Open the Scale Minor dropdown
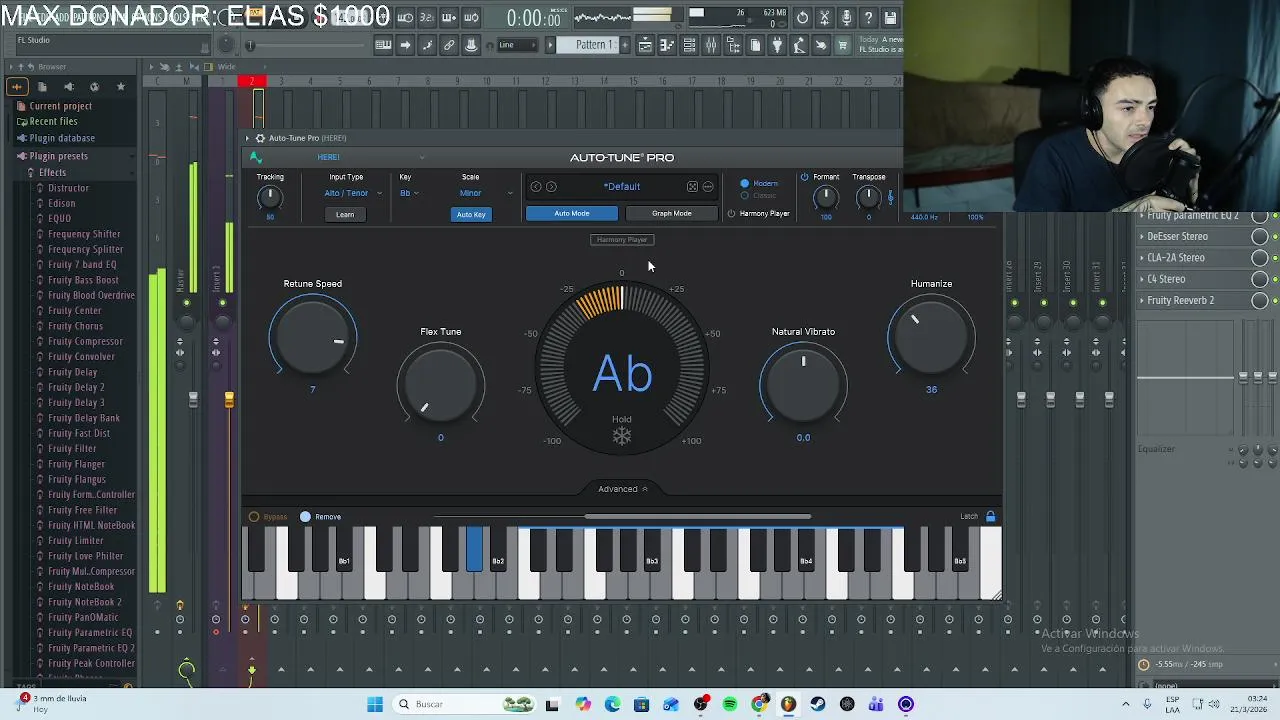Image resolution: width=1280 pixels, height=720 pixels. point(486,193)
